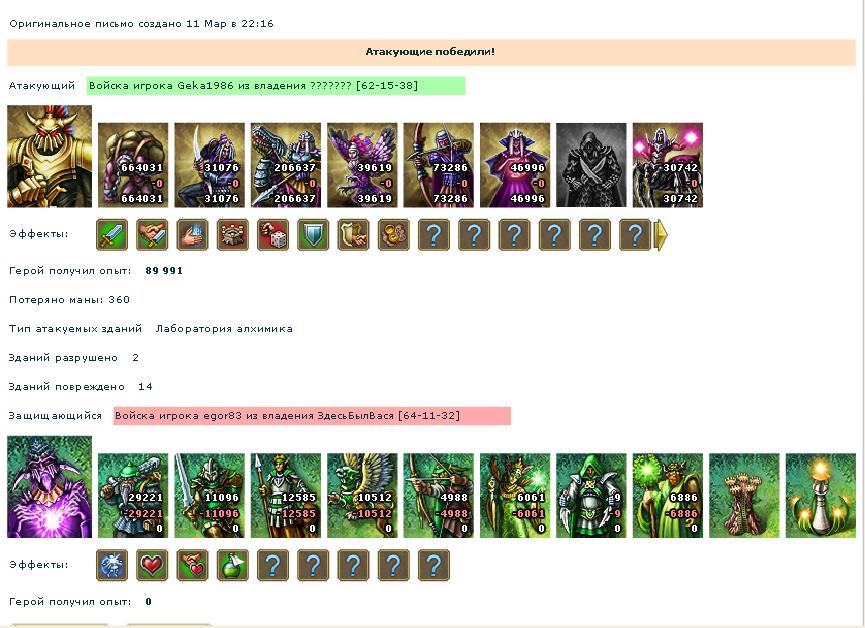Click the fortress tower effect icon
This screenshot has width=865, height=628.
tap(233, 235)
